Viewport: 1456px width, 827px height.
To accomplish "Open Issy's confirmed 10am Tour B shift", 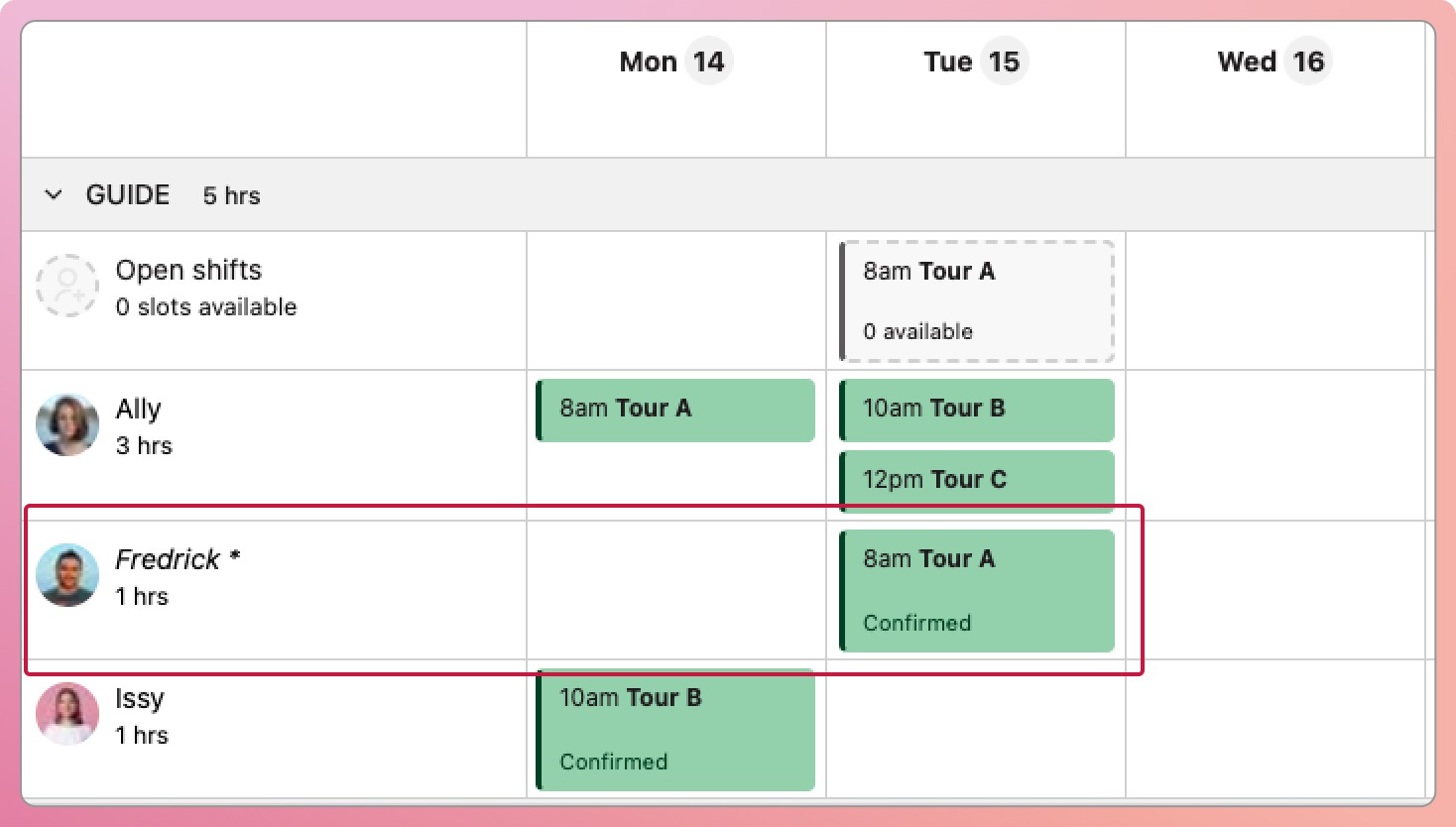I will [675, 729].
